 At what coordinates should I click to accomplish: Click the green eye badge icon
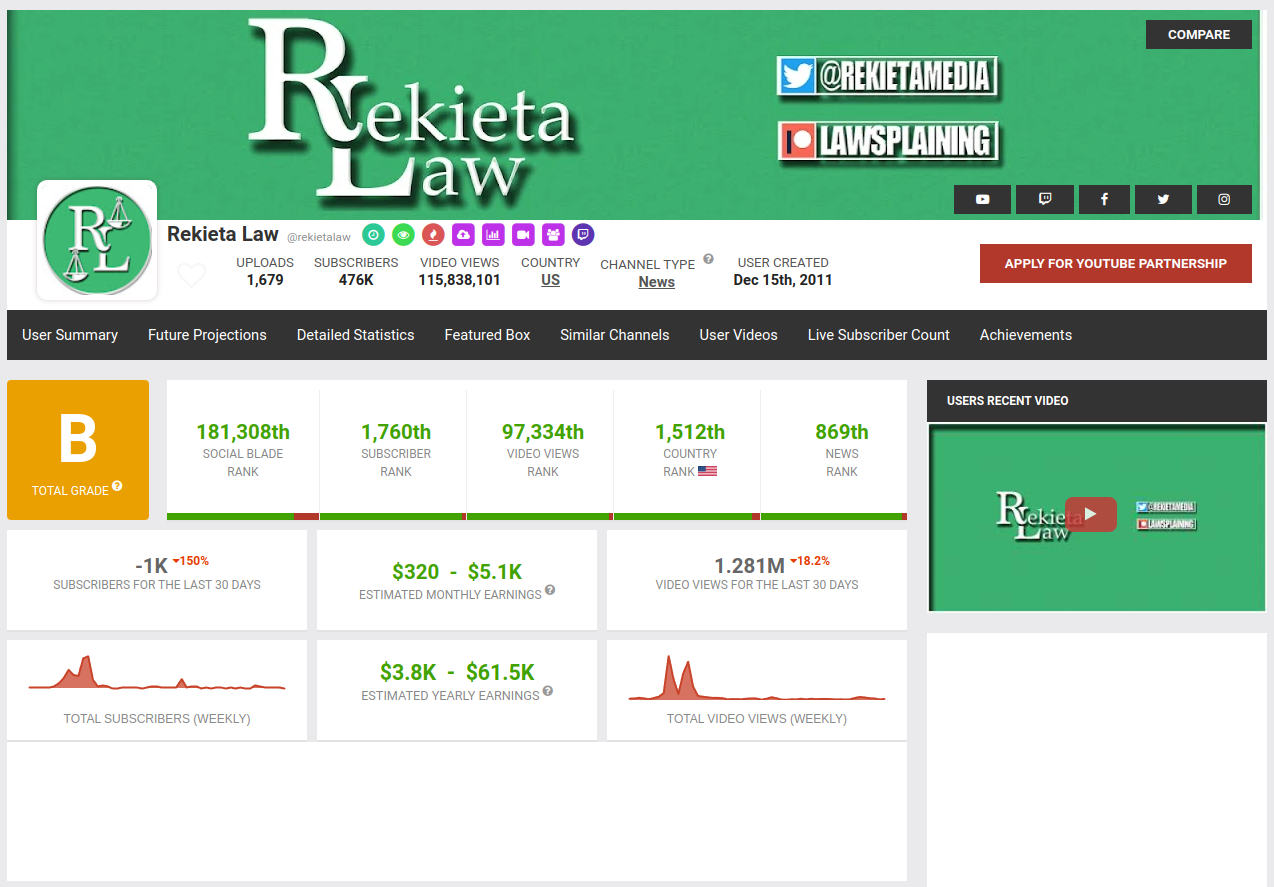point(403,235)
